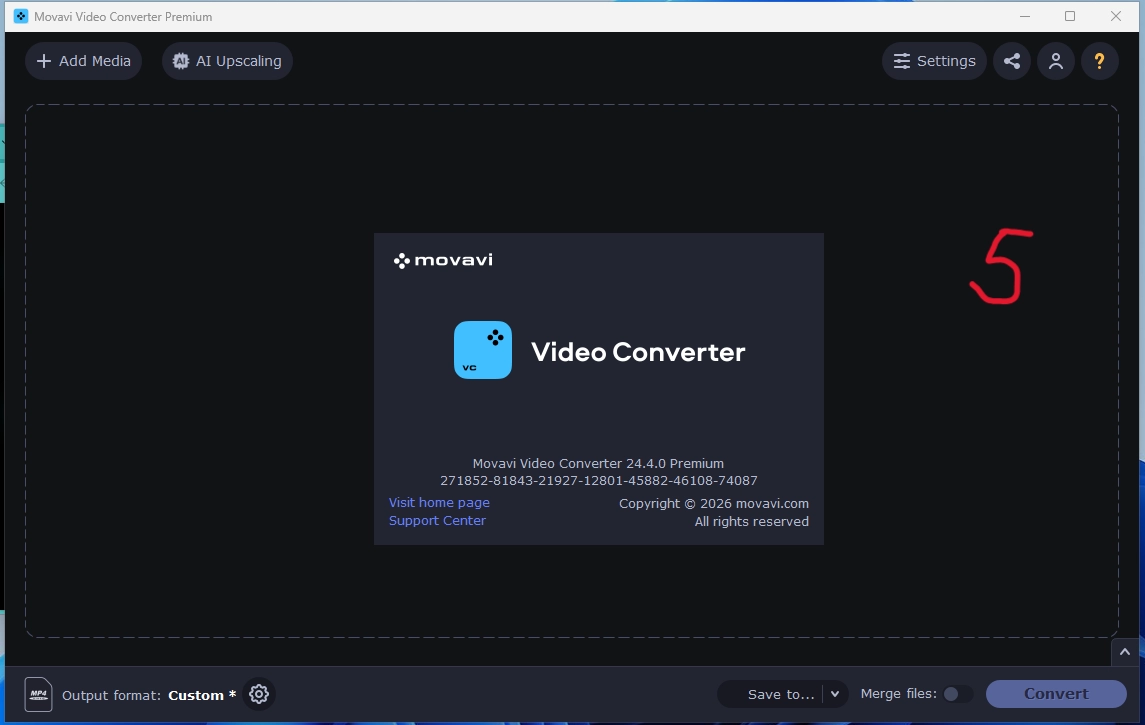Click the share icon in top toolbar
Image resolution: width=1145 pixels, height=725 pixels.
coord(1012,61)
